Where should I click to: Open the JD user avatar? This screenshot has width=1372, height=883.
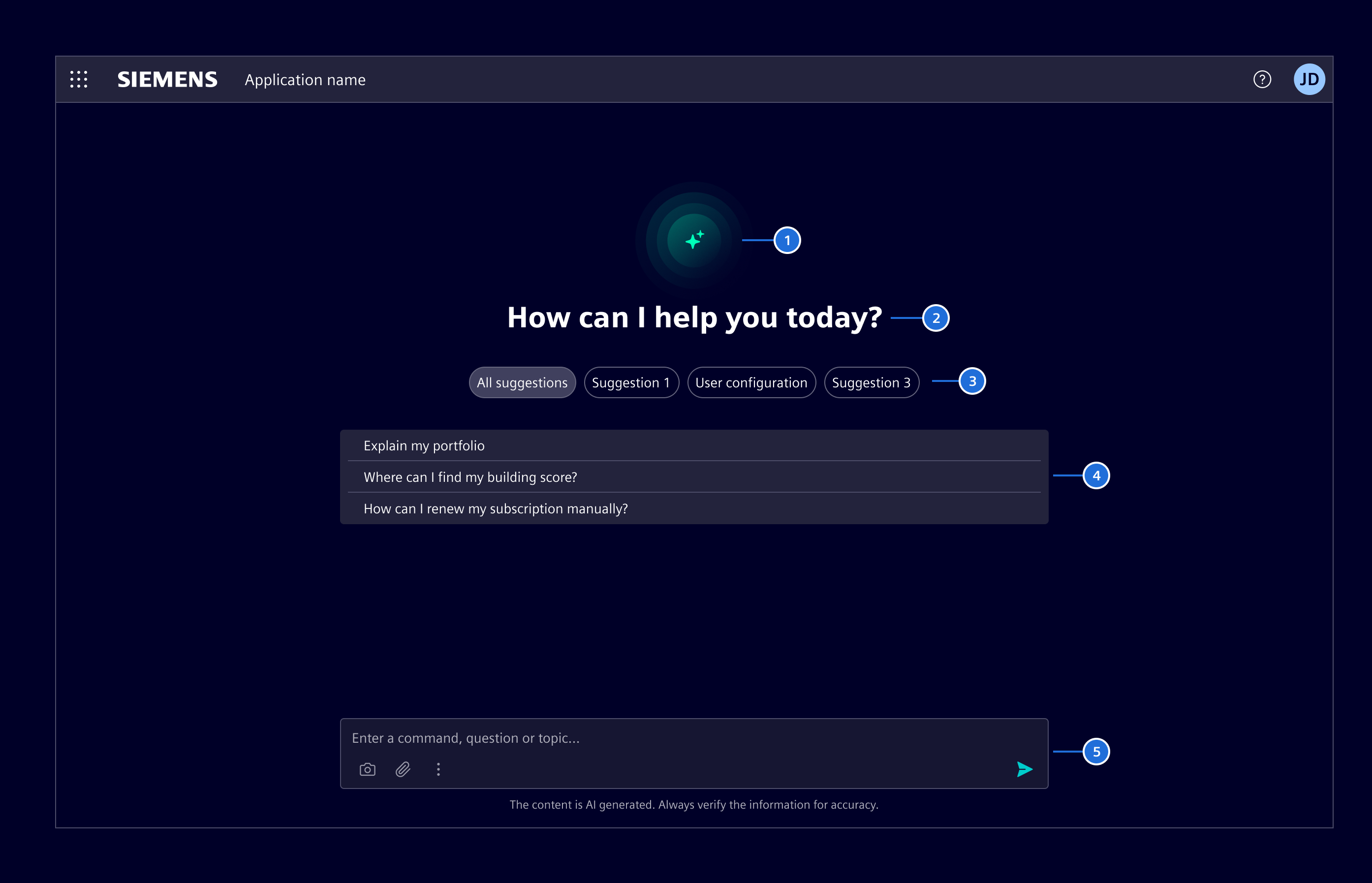(1310, 79)
